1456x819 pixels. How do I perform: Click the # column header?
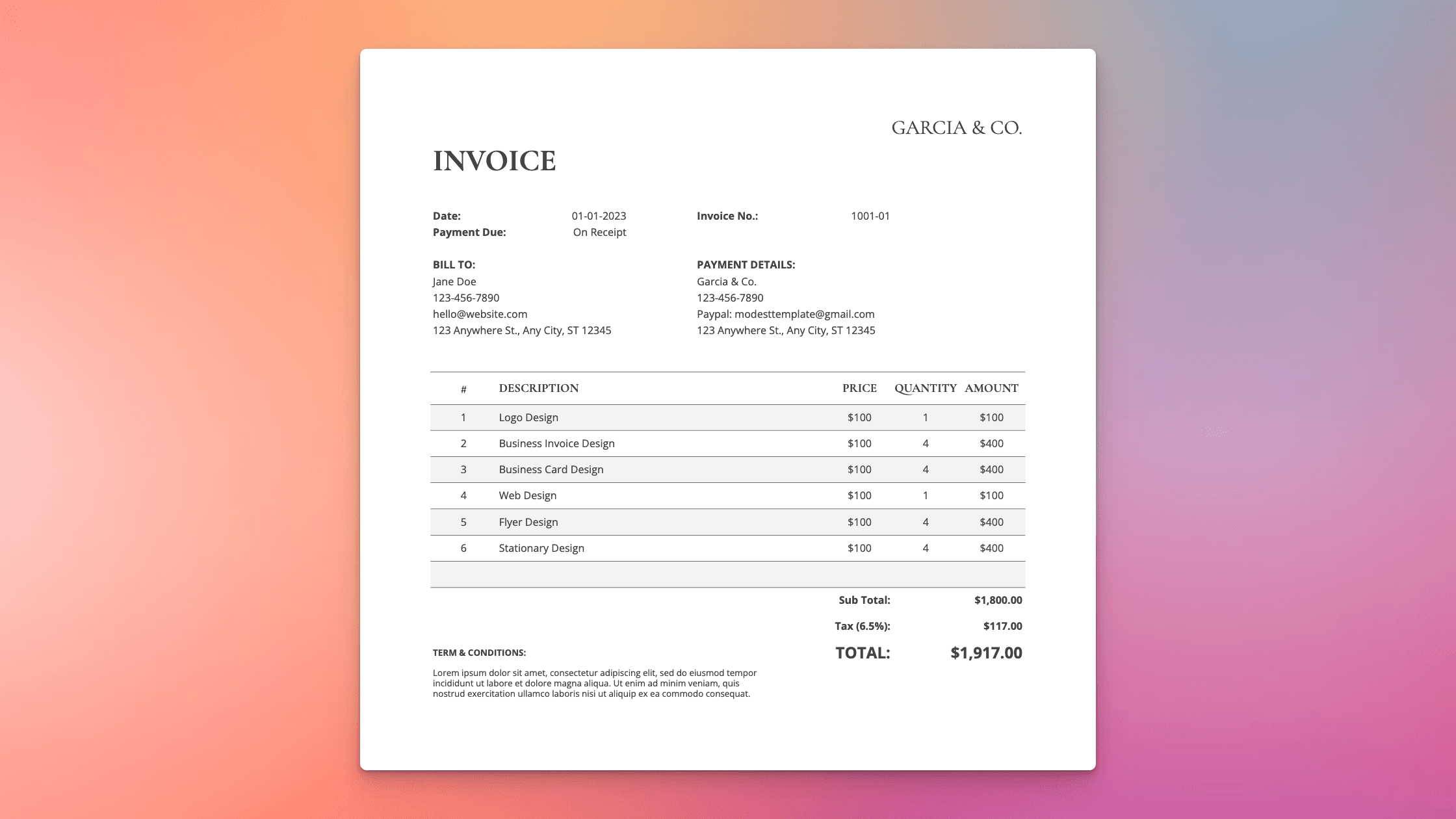[463, 389]
